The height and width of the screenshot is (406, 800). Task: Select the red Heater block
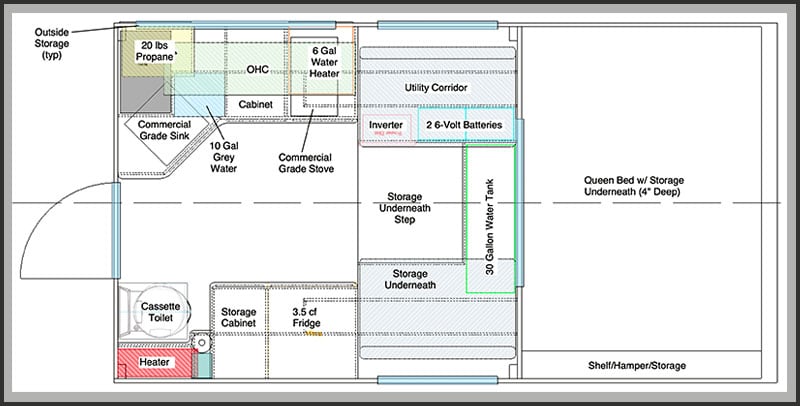tap(155, 363)
